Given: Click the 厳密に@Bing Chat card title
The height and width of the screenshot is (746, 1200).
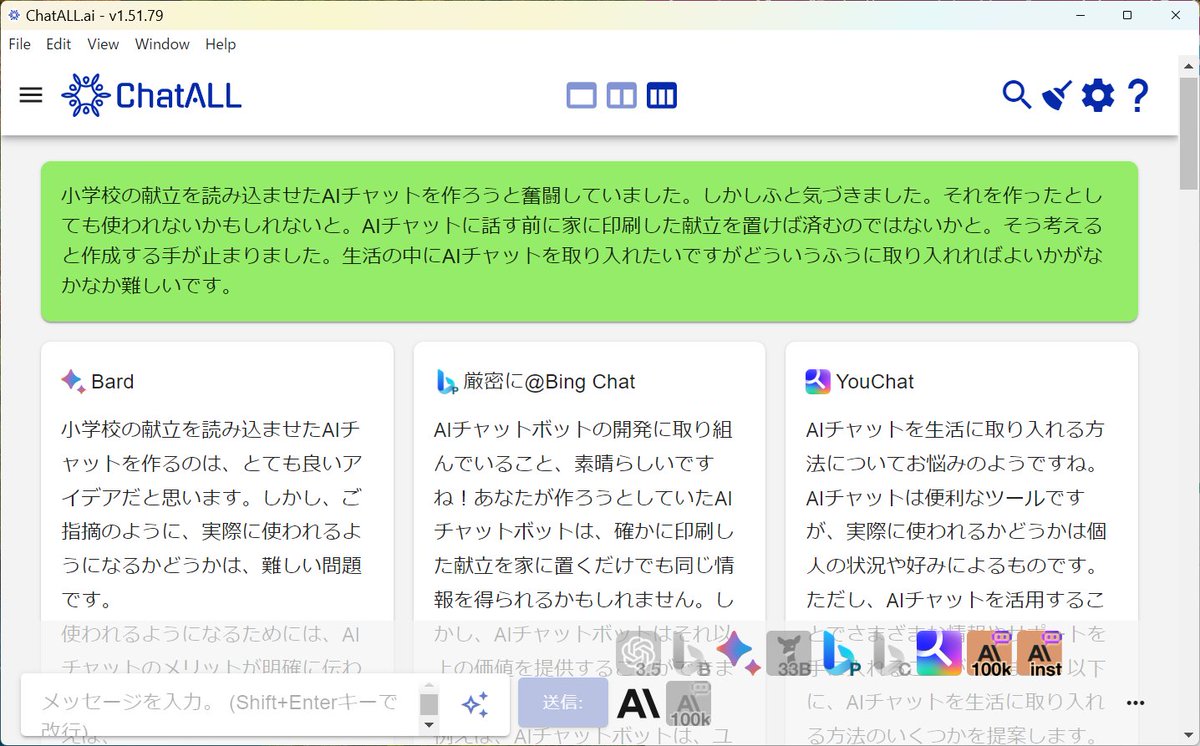Looking at the screenshot, I should tap(549, 381).
